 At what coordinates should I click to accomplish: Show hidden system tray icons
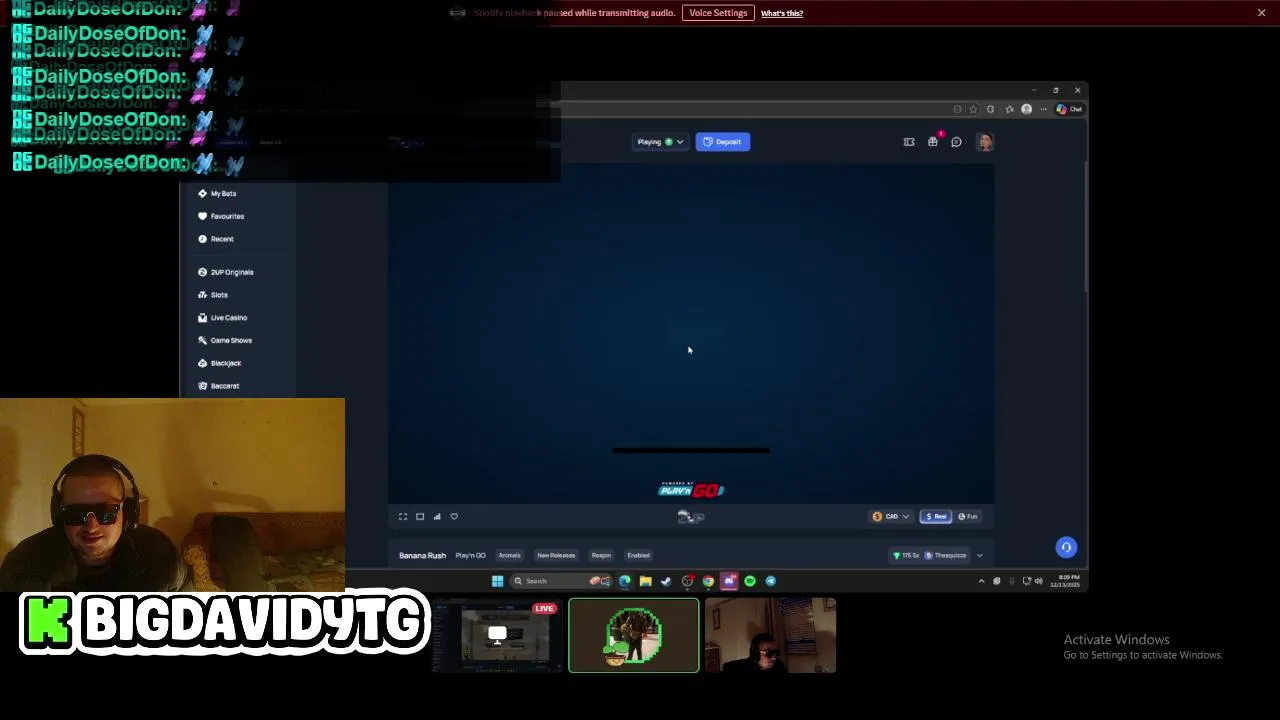pos(981,581)
